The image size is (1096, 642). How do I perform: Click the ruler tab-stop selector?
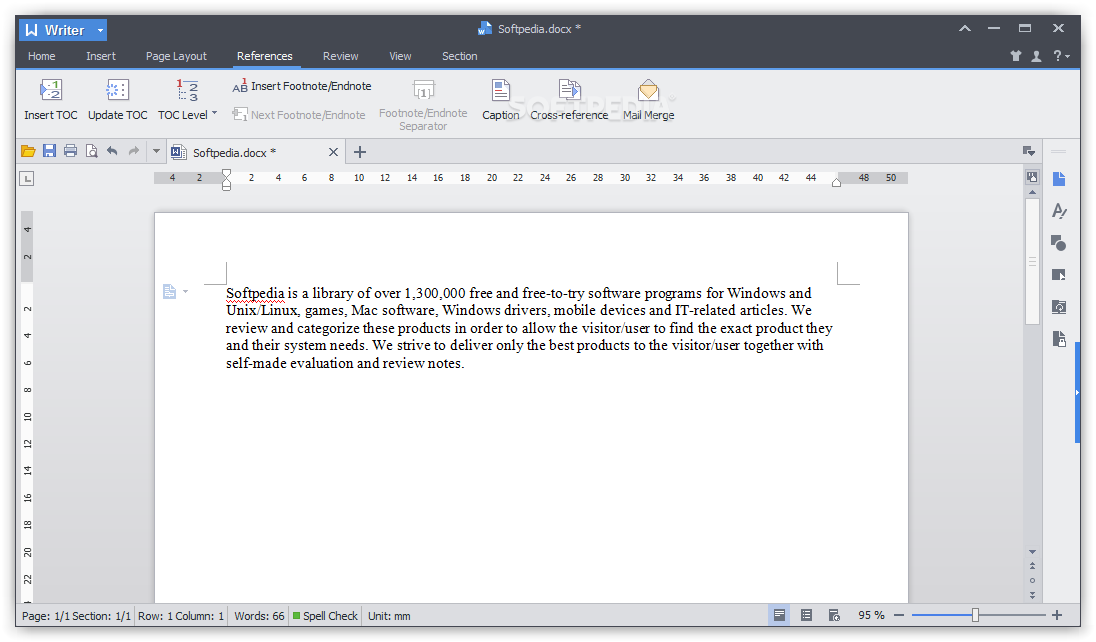click(27, 178)
